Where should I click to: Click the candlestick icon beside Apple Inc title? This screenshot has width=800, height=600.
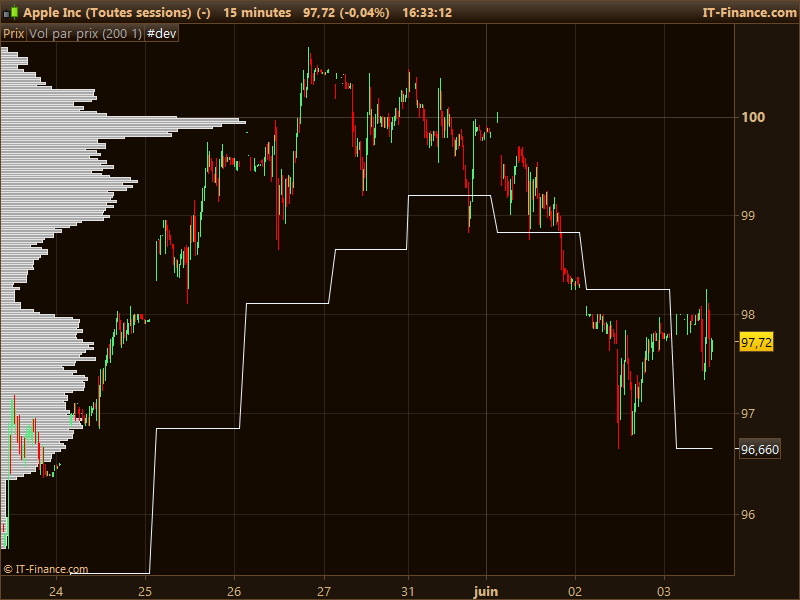[x=11, y=12]
